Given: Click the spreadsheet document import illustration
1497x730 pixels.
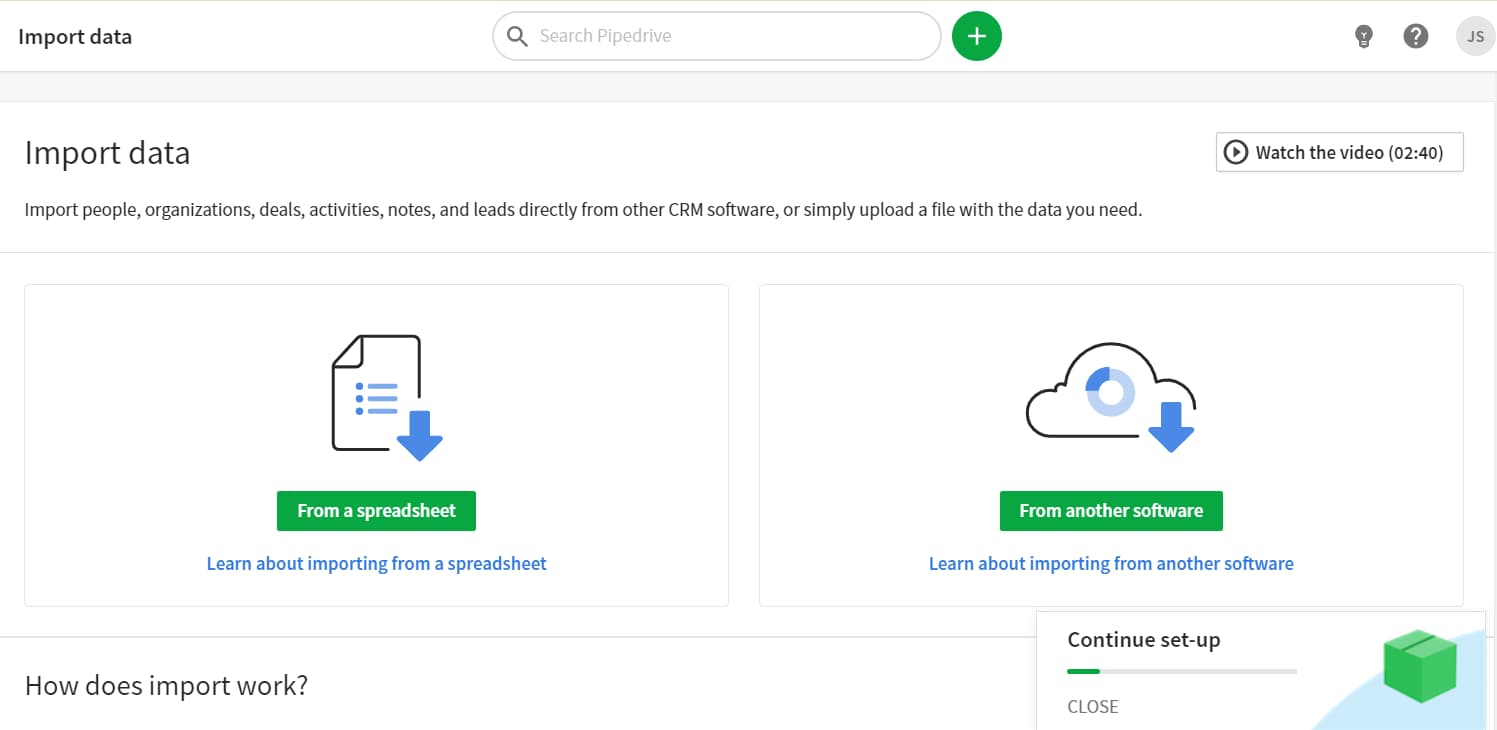Looking at the screenshot, I should [x=387, y=398].
